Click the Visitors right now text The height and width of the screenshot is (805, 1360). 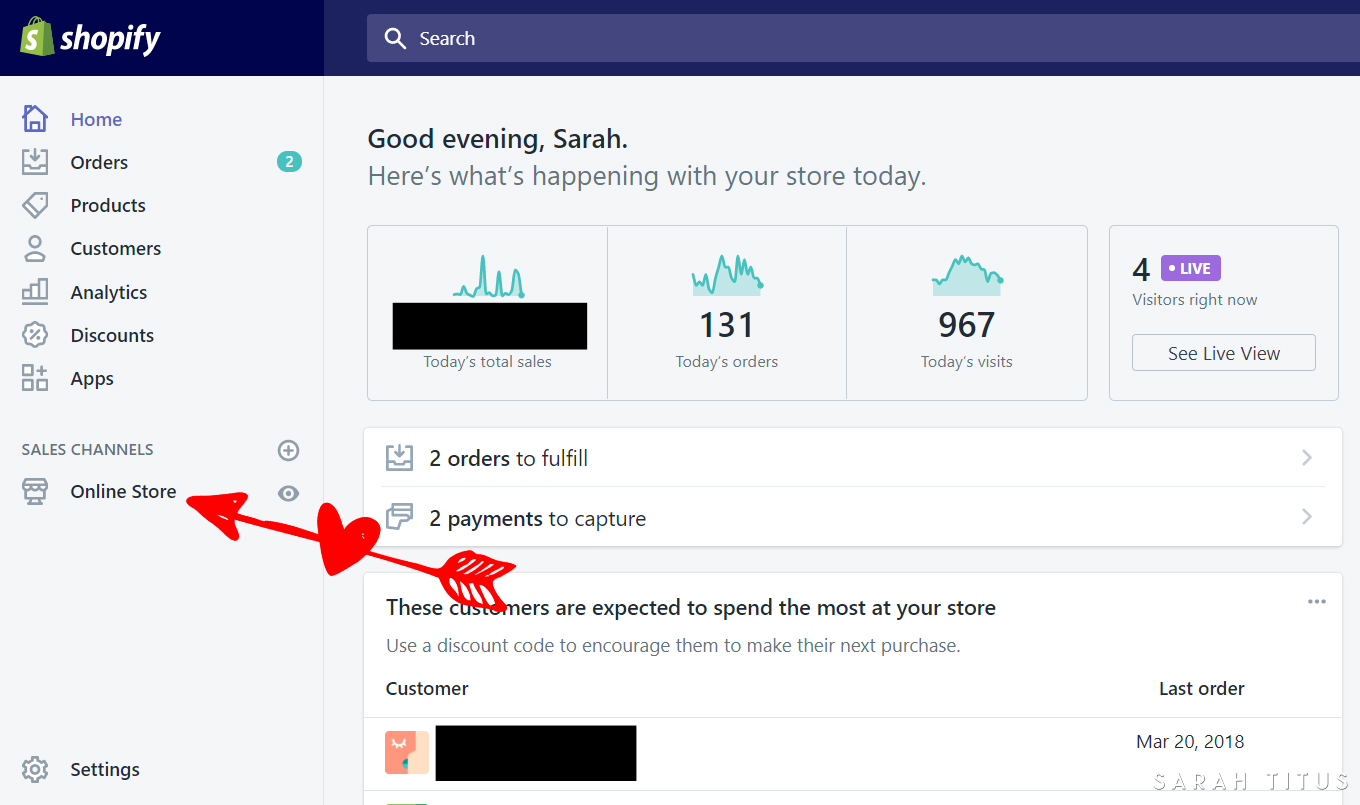(x=1195, y=300)
